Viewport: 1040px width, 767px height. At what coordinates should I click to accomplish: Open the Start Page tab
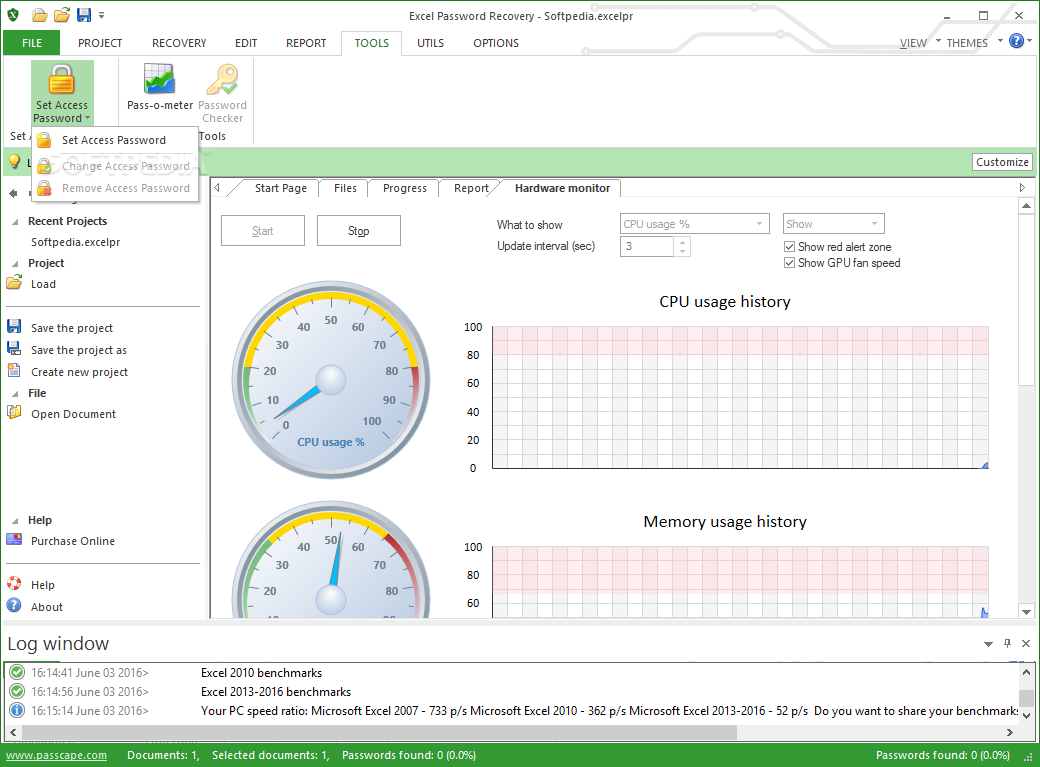[281, 188]
